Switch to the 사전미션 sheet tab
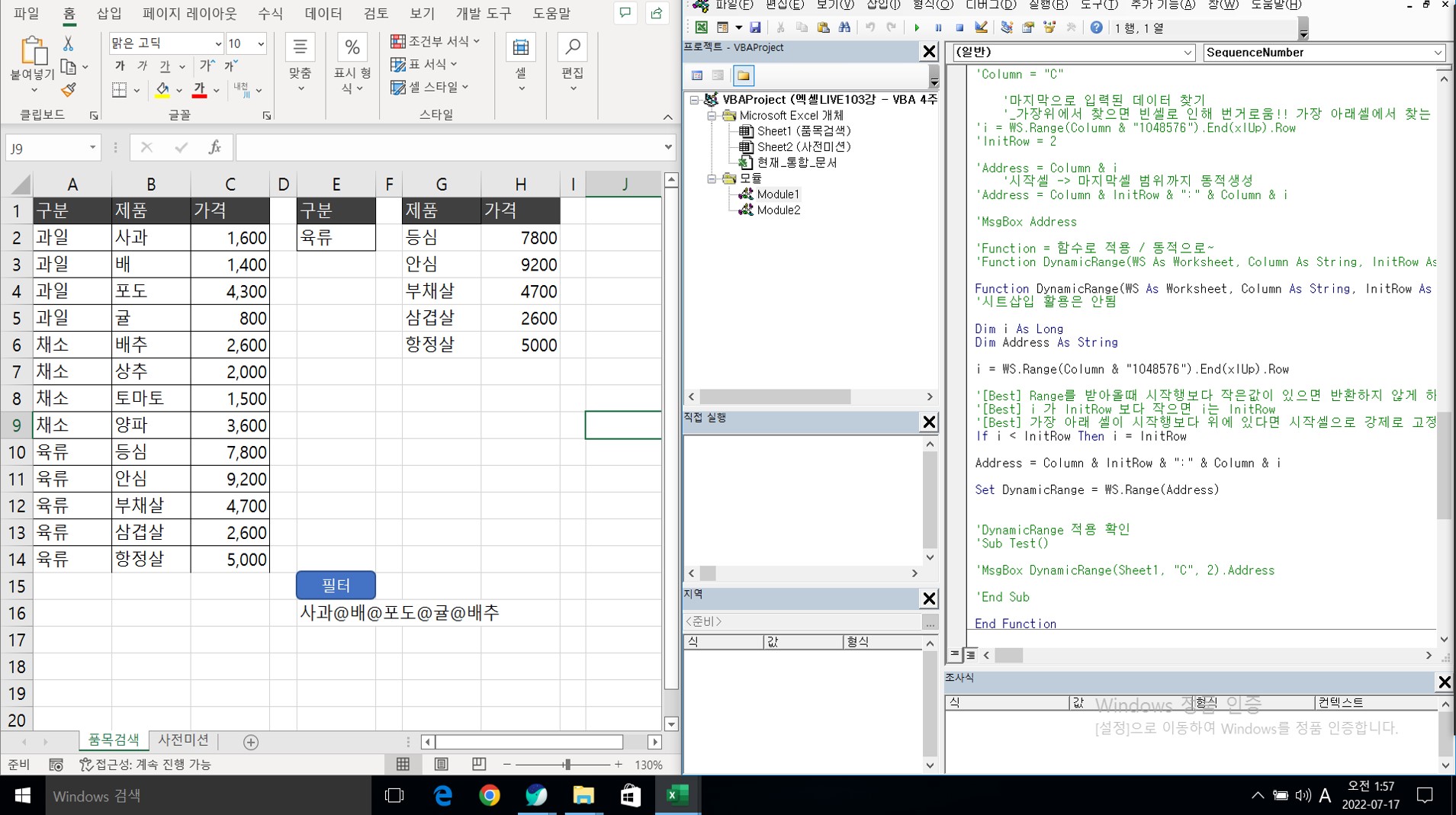 click(183, 740)
